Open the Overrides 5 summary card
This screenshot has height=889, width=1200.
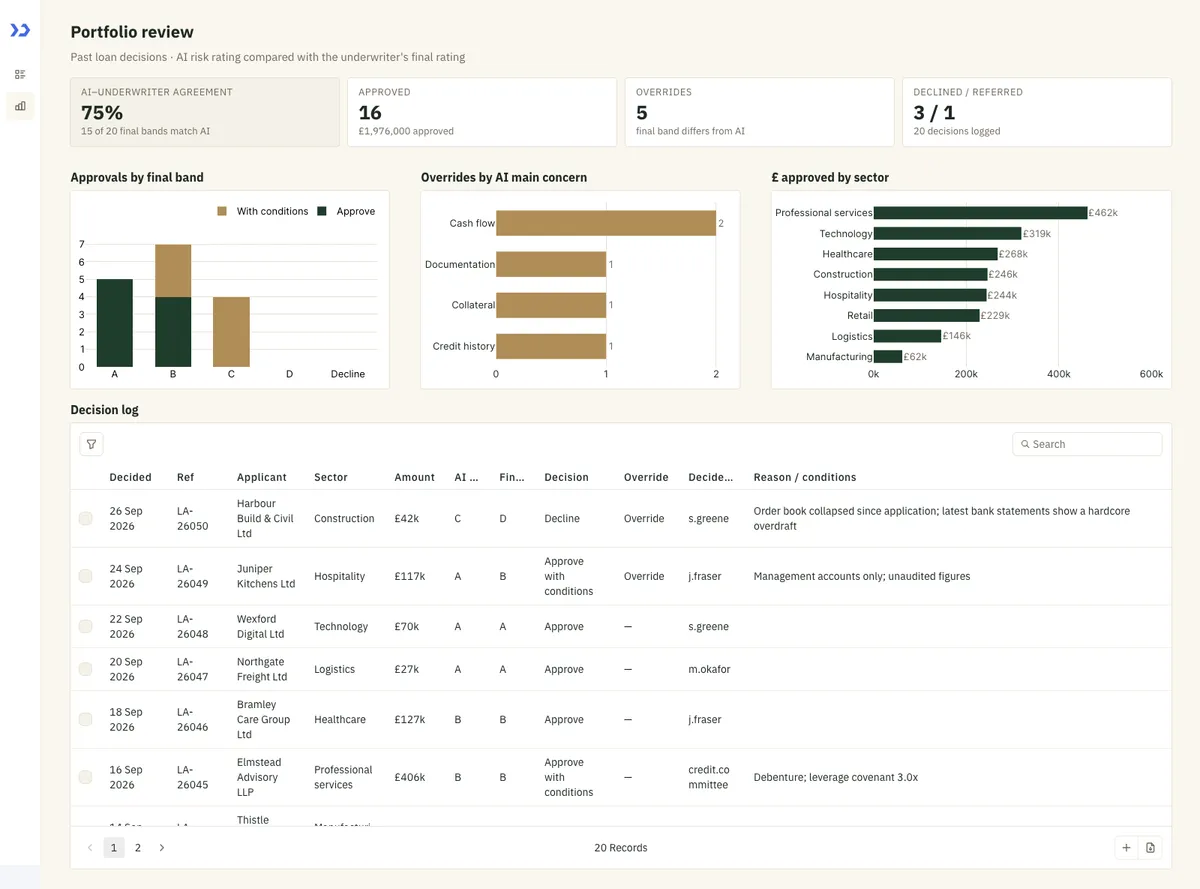coord(759,112)
